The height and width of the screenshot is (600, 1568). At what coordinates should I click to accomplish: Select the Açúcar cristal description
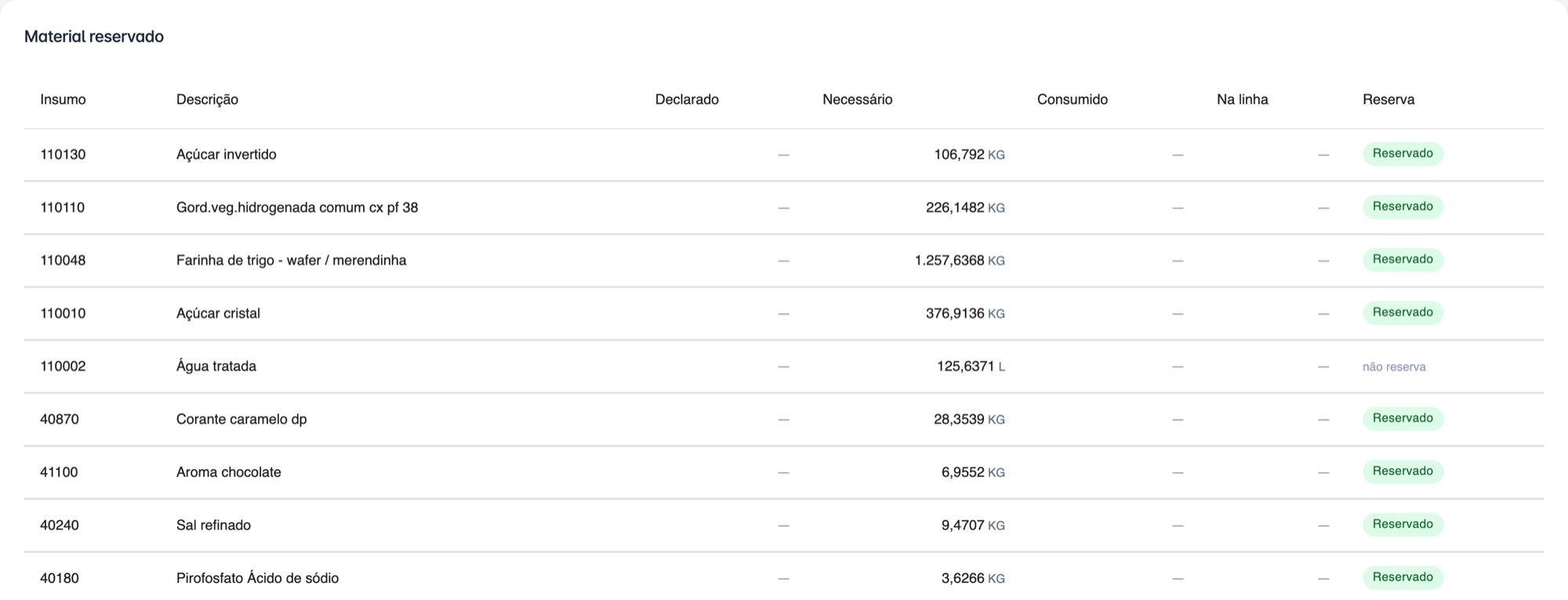click(218, 314)
